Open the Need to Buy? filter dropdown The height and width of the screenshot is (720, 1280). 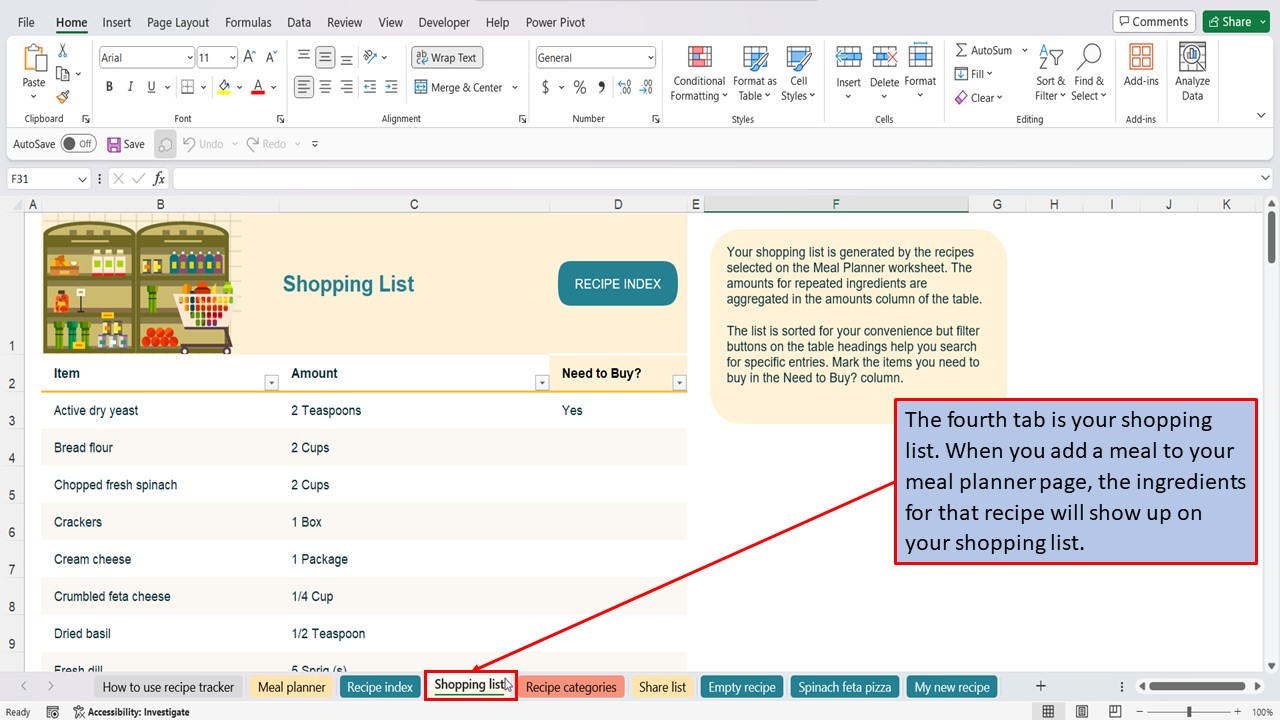[x=679, y=382]
